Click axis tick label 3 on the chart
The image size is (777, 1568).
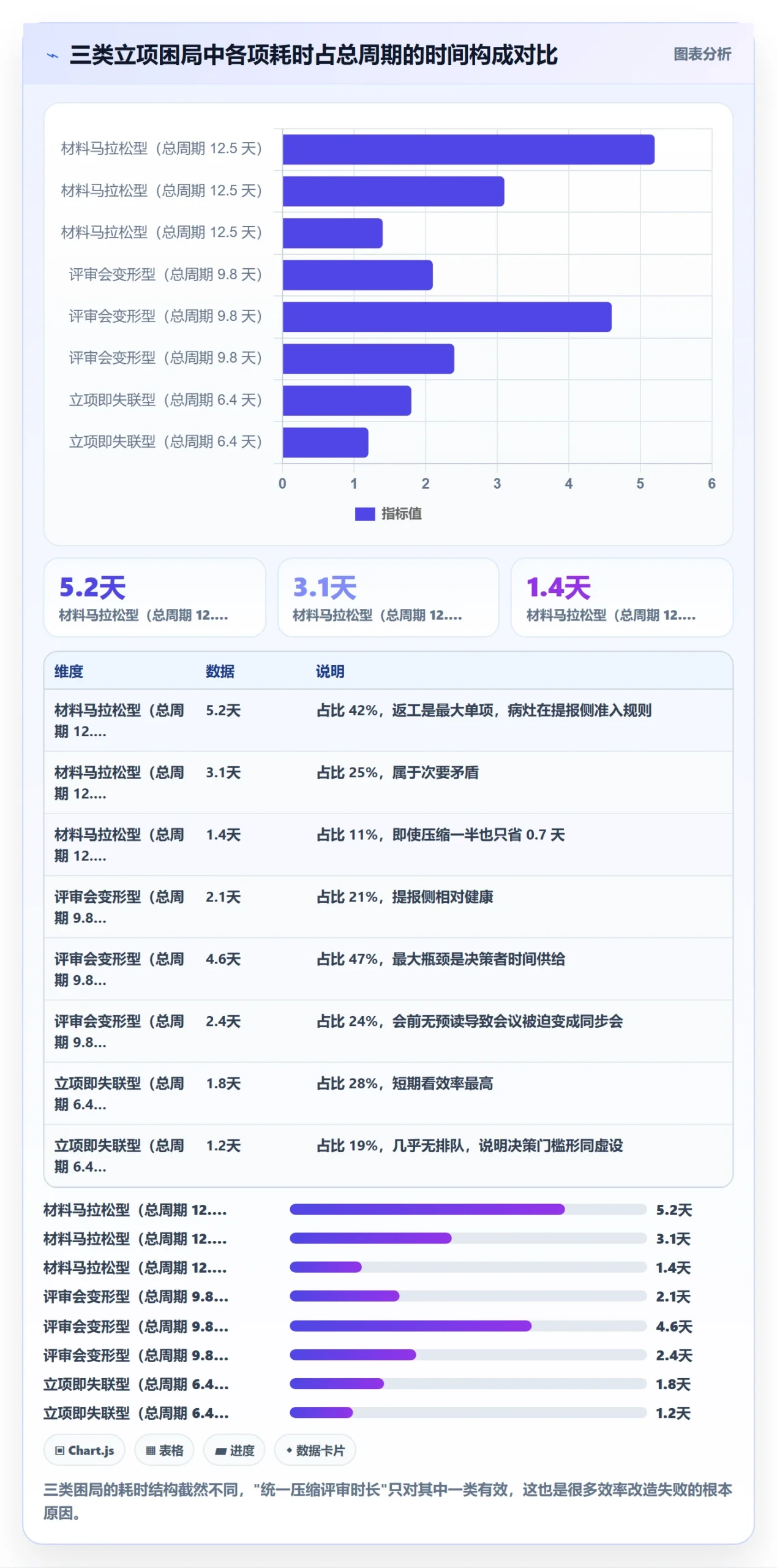[x=497, y=483]
